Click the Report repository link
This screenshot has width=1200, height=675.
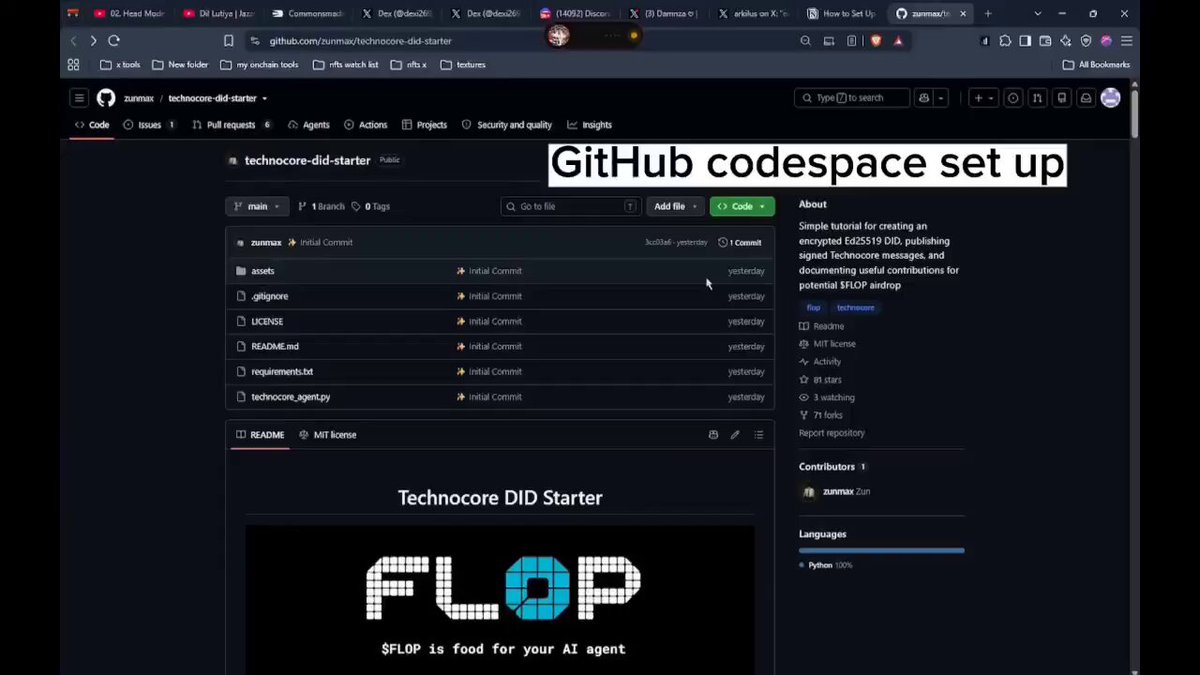click(x=832, y=433)
